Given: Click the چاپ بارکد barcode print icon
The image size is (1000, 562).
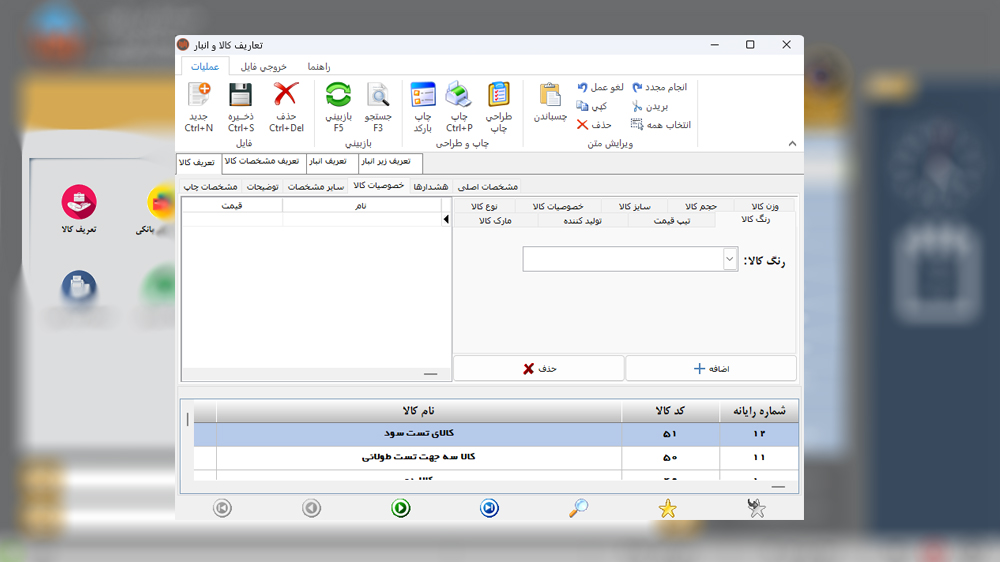Looking at the screenshot, I should (x=423, y=96).
